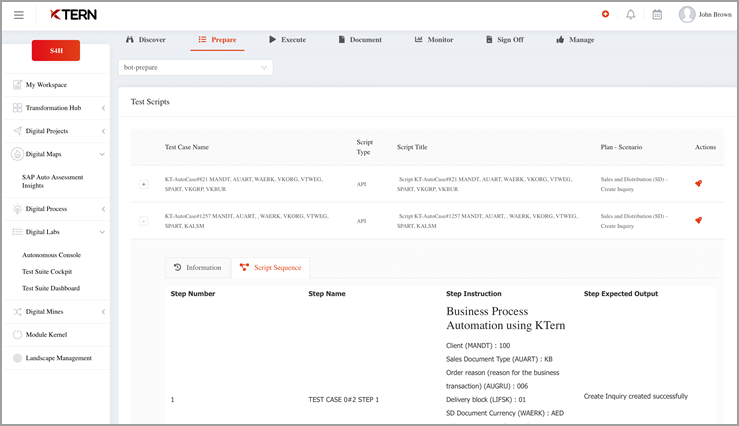Click the John Brown username
The width and height of the screenshot is (739, 426).
(x=715, y=15)
